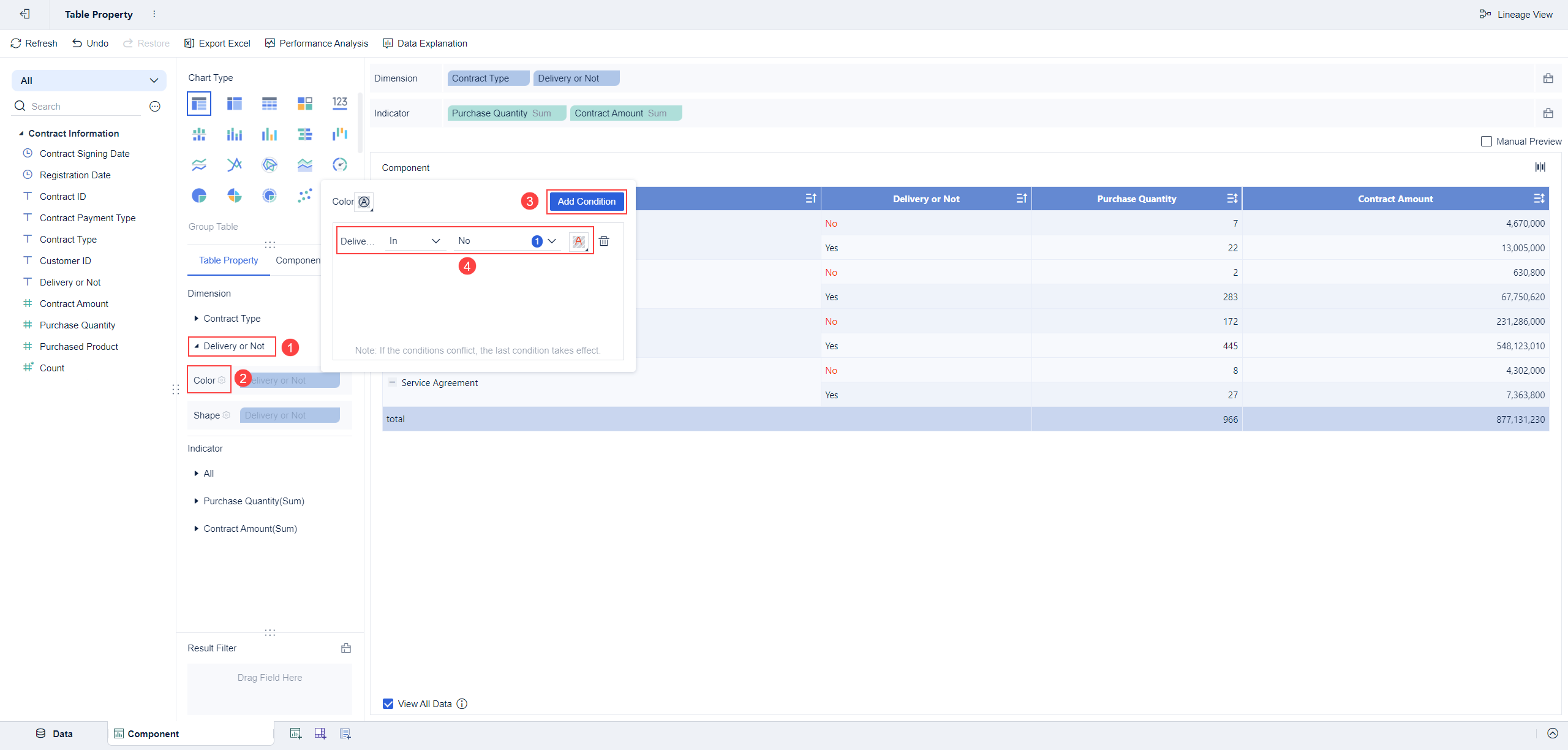The image size is (1568, 750).
Task: Click the Add Condition button
Action: pyautogui.click(x=586, y=202)
